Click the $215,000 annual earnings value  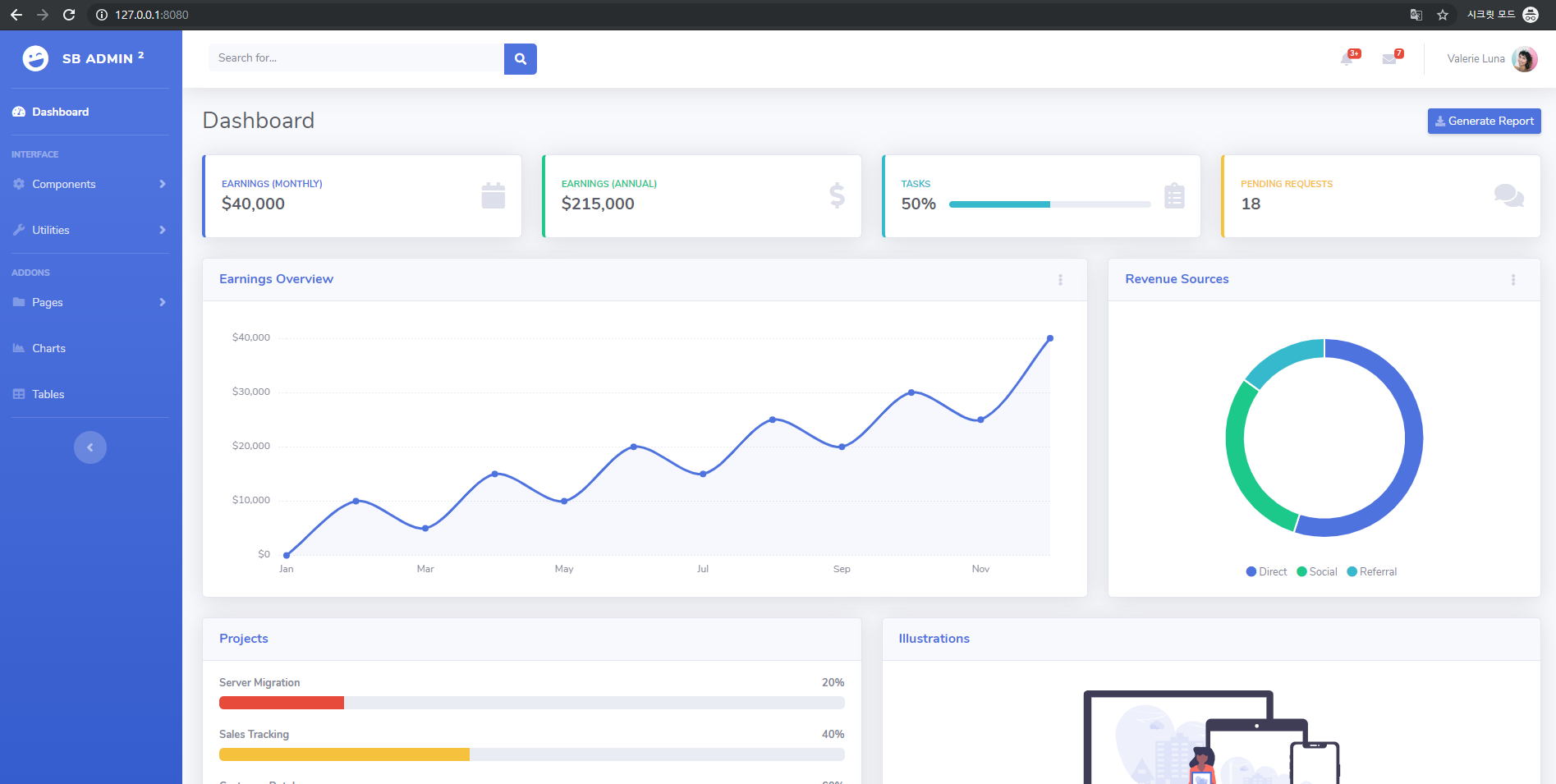pyautogui.click(x=598, y=204)
